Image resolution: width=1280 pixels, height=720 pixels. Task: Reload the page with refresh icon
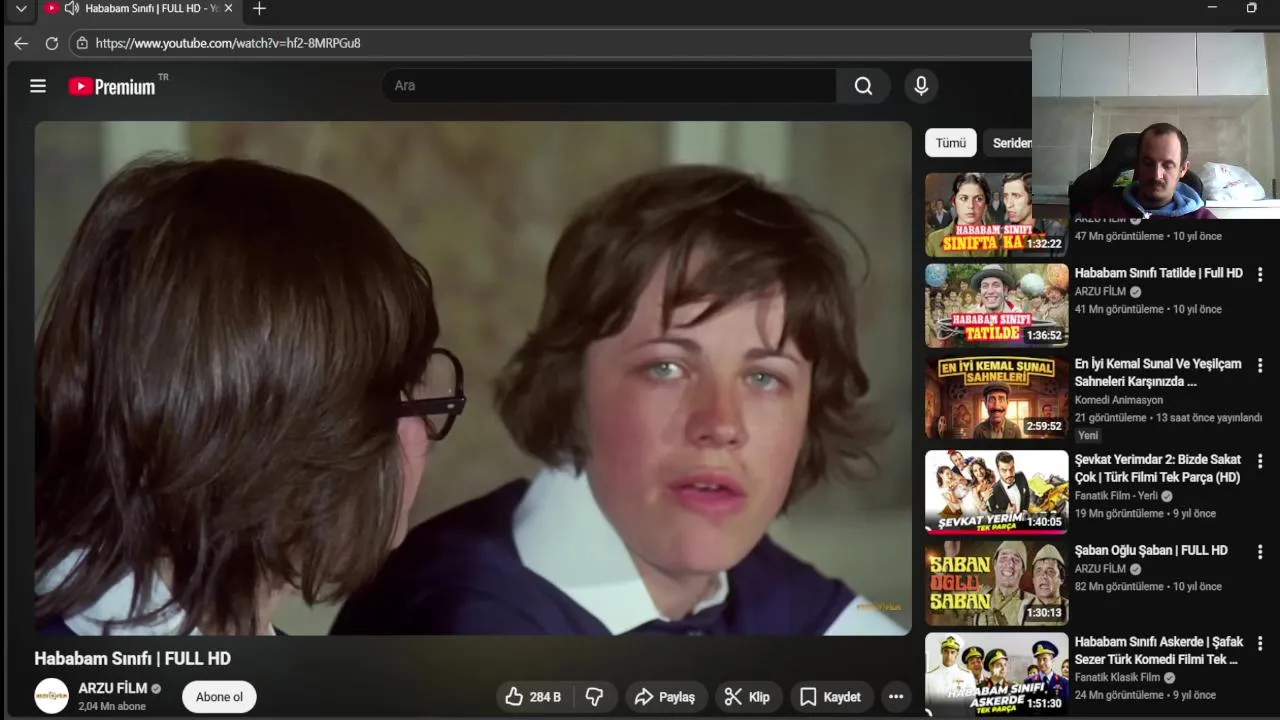pyautogui.click(x=52, y=43)
